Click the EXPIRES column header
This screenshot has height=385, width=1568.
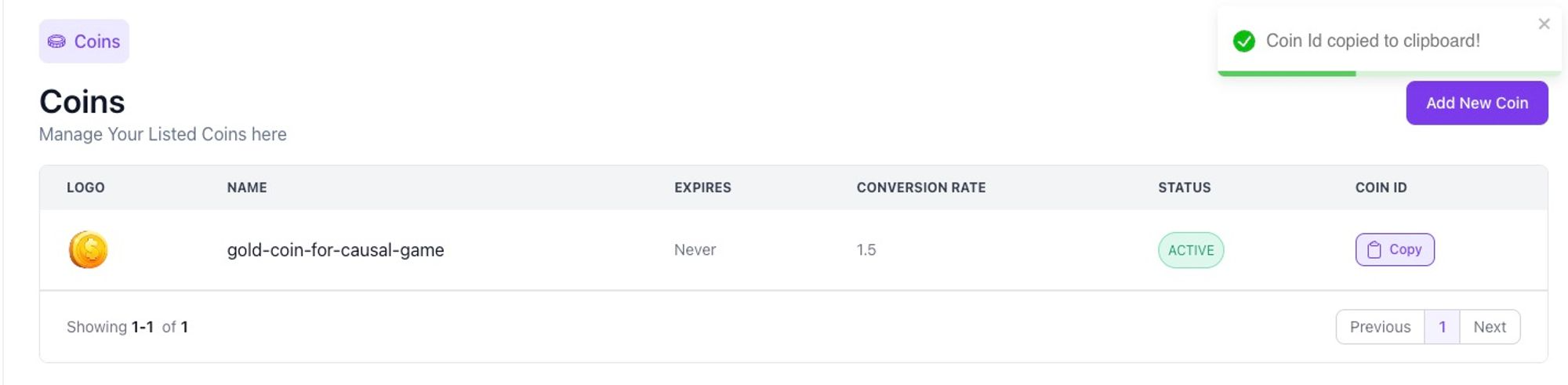click(702, 187)
